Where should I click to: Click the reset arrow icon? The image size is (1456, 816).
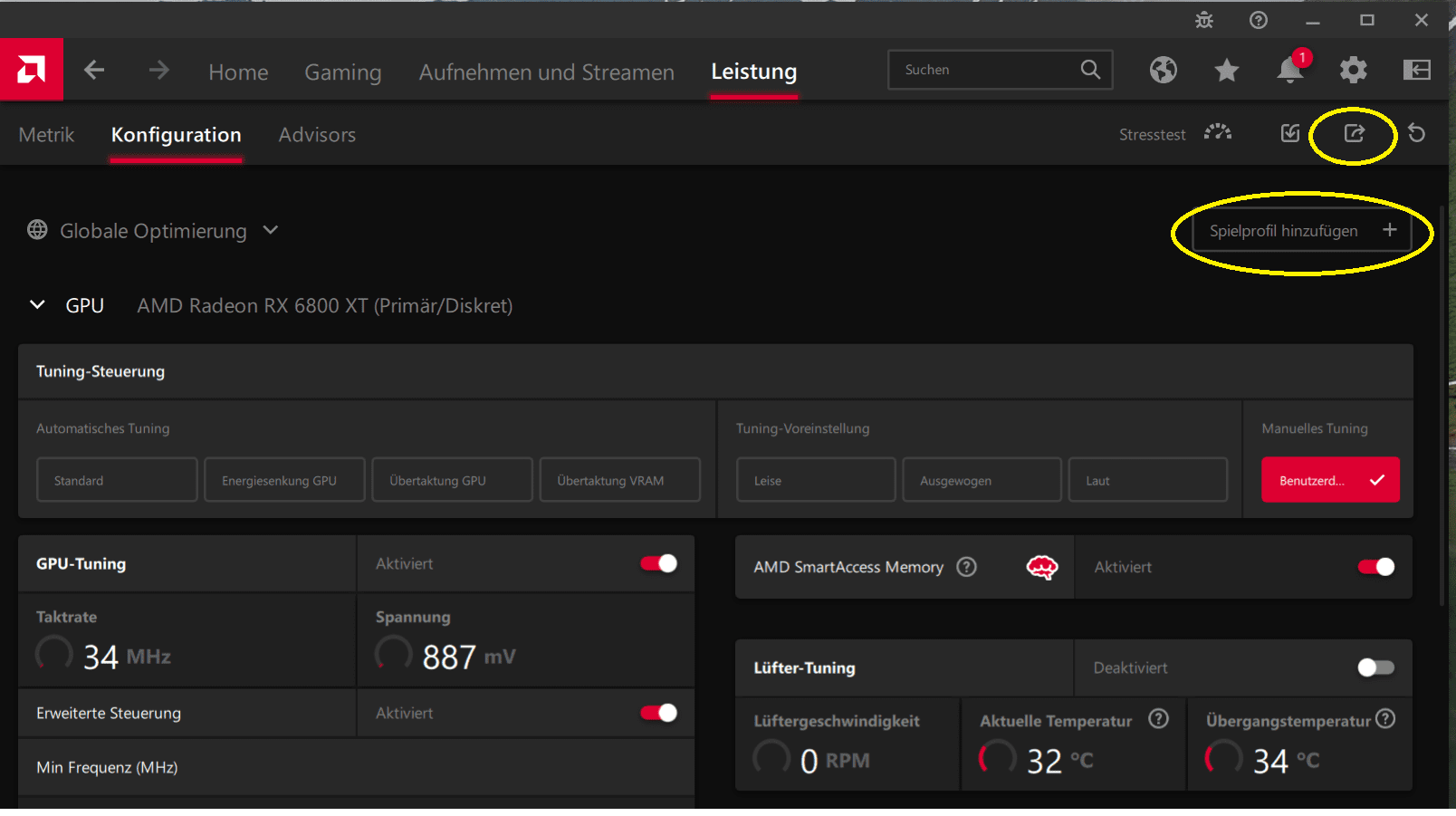1417,134
